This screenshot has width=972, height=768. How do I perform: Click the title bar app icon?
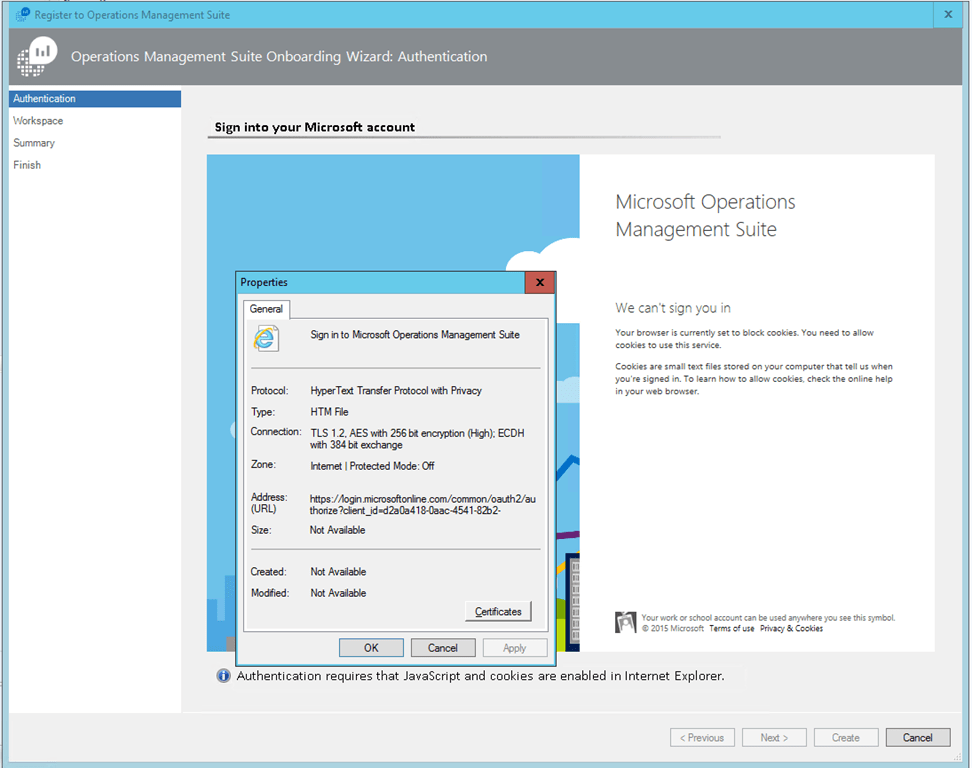coord(23,14)
